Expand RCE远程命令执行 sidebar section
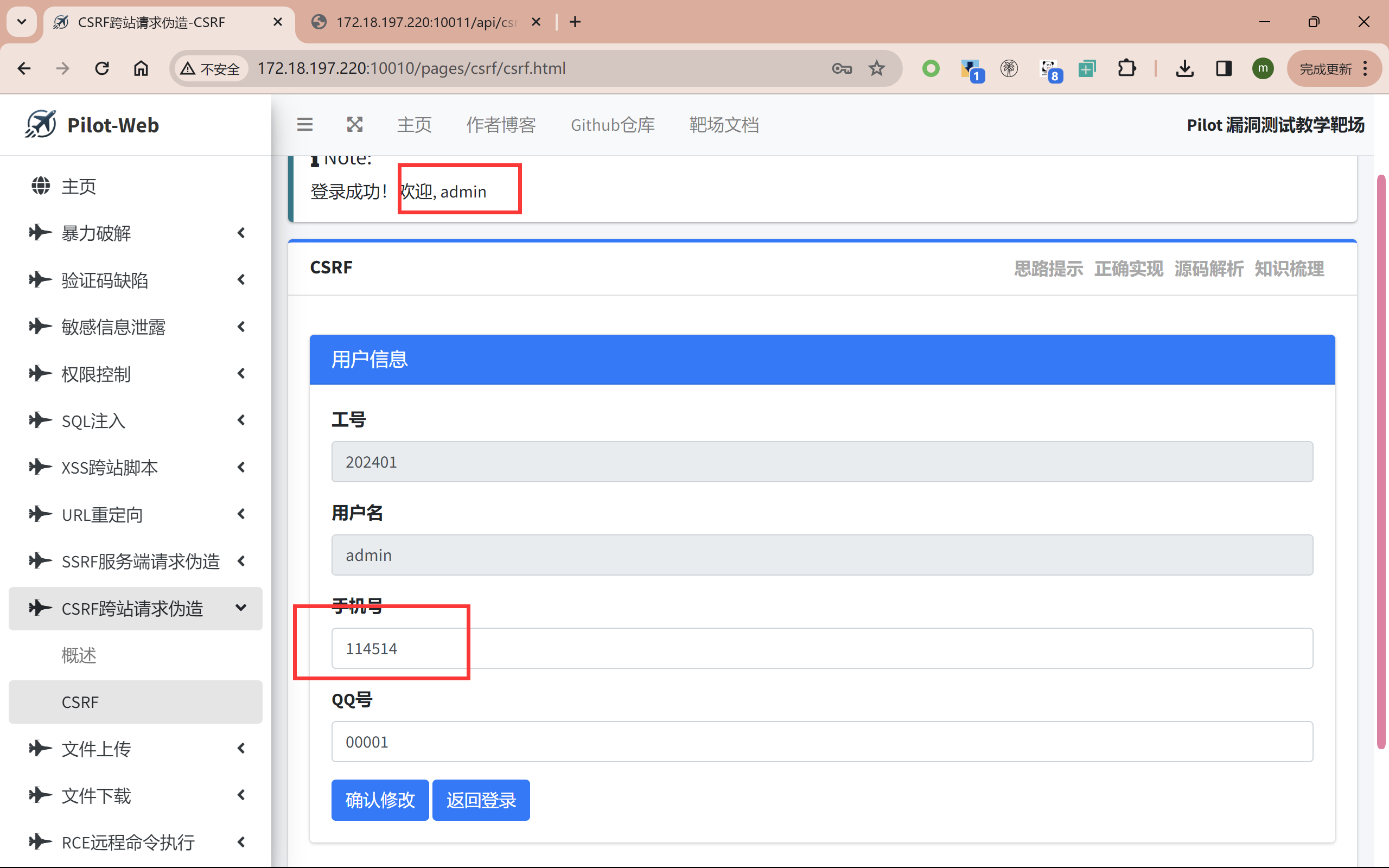Viewport: 1389px width, 868px height. pyautogui.click(x=136, y=842)
